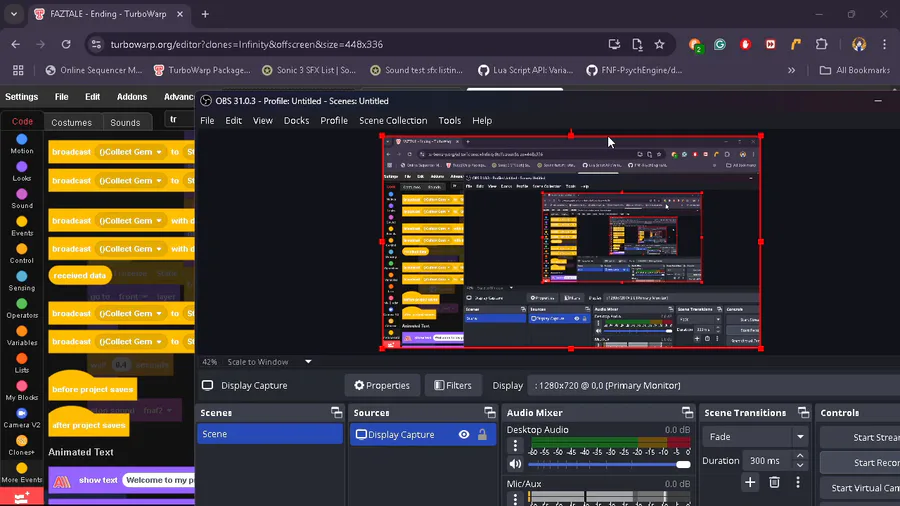The image size is (900, 506).
Task: Open OBS Help menu
Action: (482, 120)
